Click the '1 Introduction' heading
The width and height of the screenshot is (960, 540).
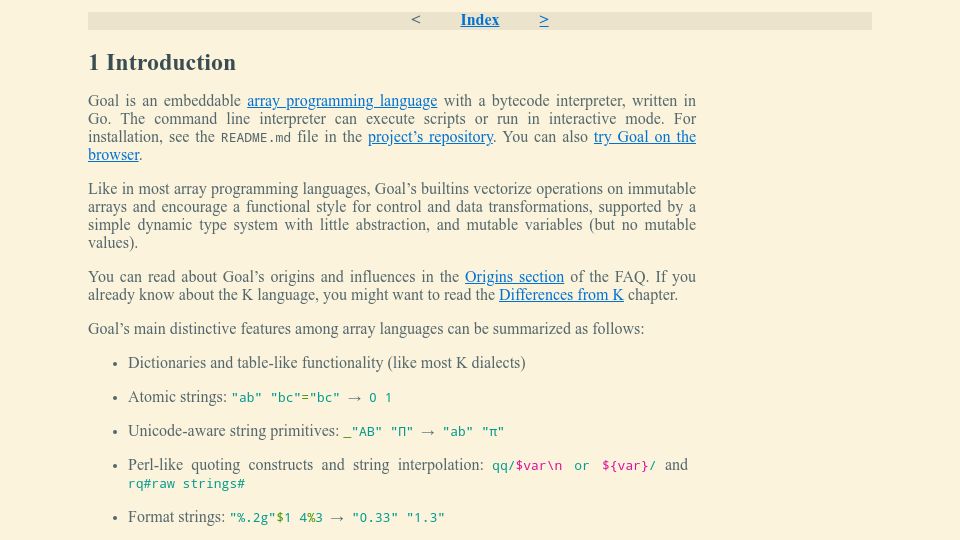(x=162, y=62)
